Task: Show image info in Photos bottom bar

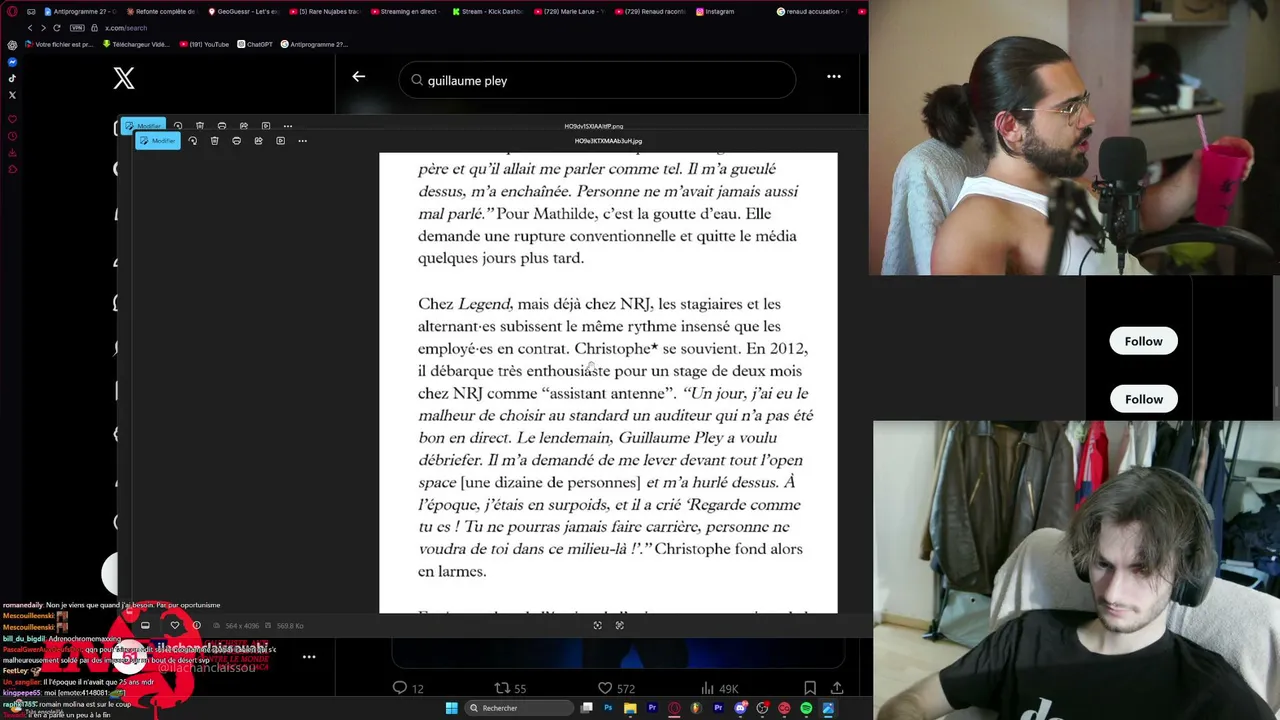Action: [x=196, y=626]
